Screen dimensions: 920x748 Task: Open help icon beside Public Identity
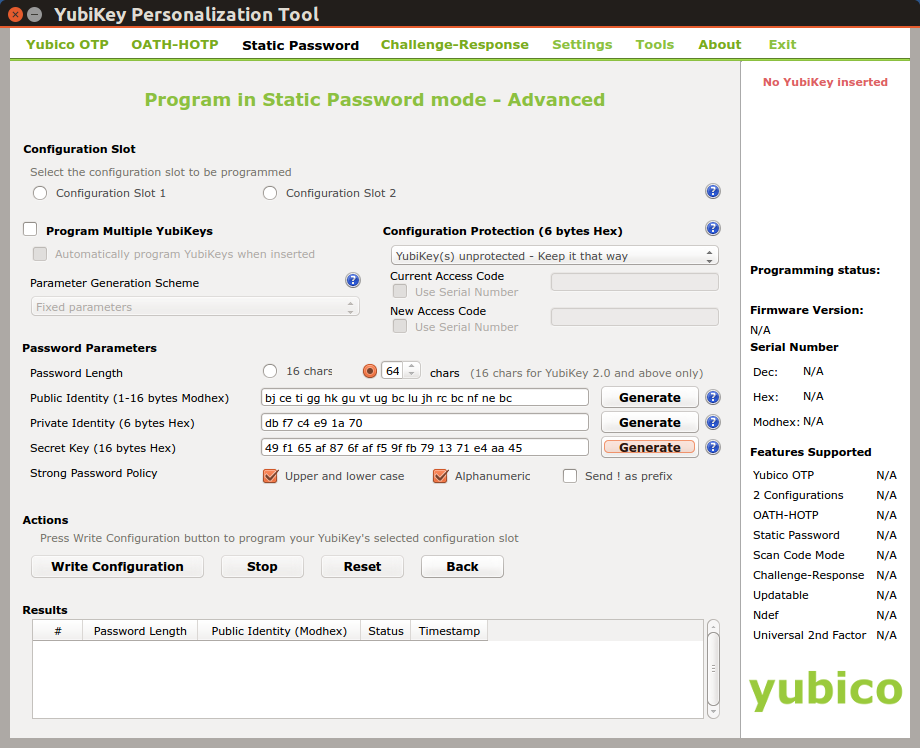(x=712, y=397)
